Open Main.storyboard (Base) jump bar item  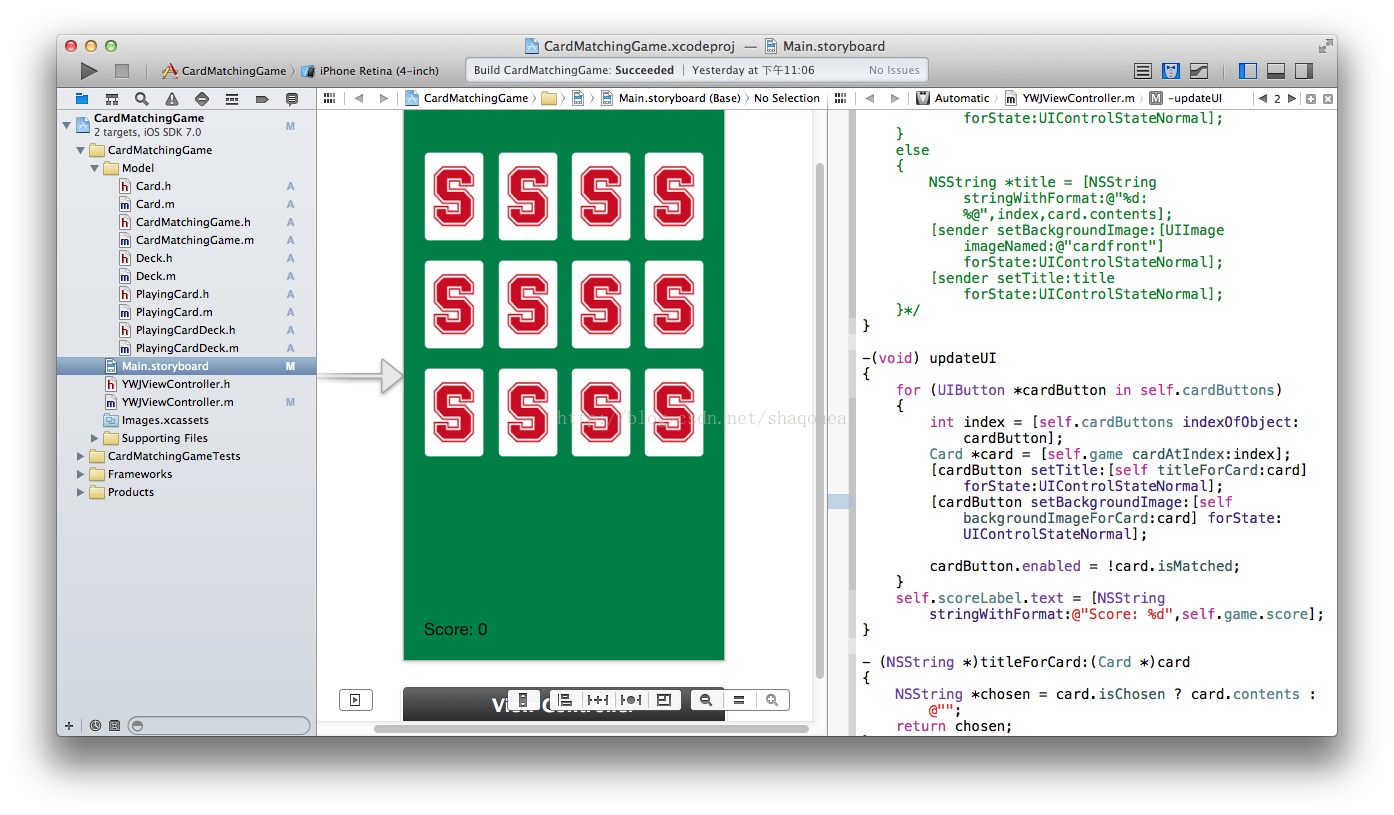(x=671, y=98)
